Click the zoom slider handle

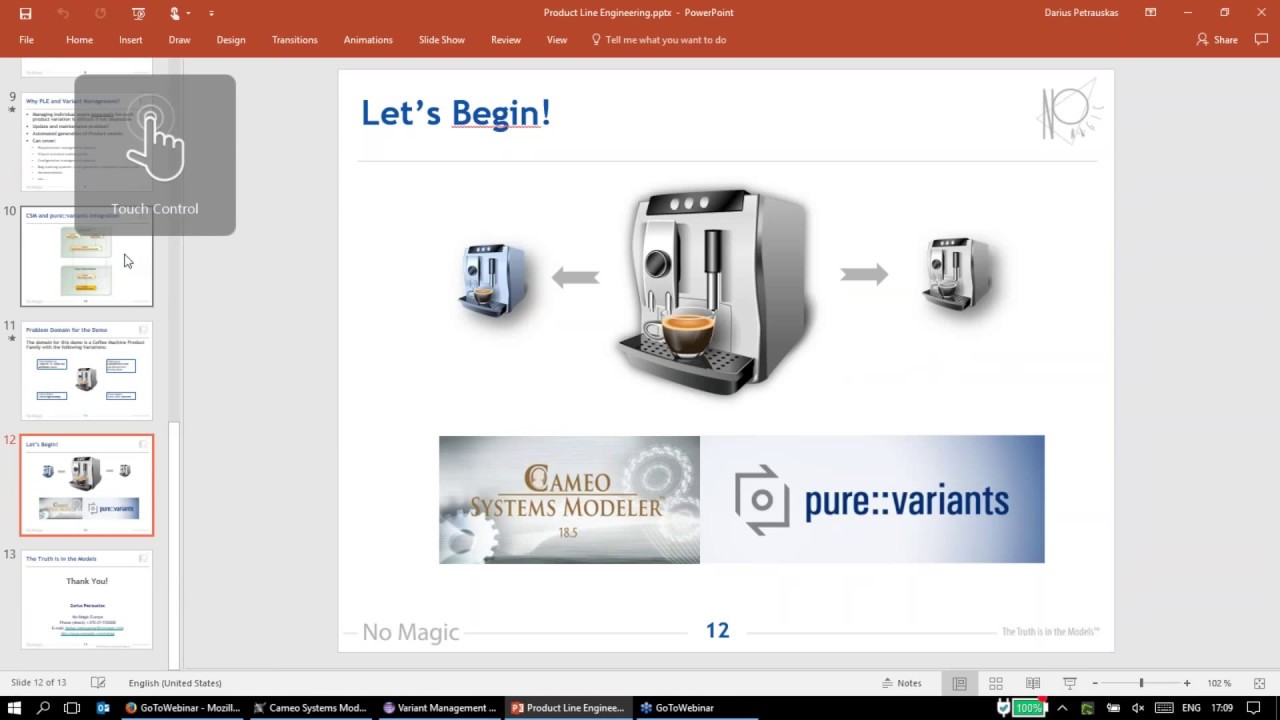pos(1141,683)
